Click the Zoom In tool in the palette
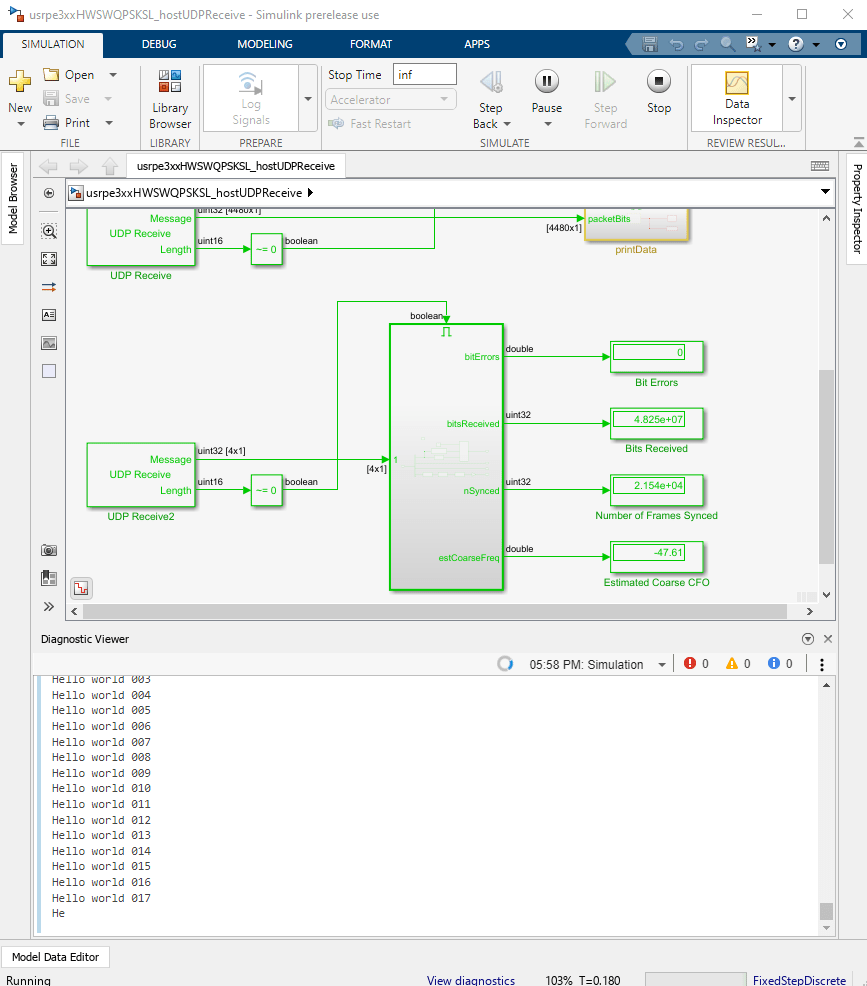 coord(49,231)
